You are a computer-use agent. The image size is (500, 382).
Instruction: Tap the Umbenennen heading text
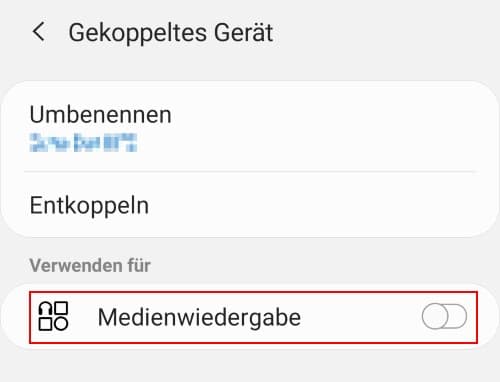(100, 115)
